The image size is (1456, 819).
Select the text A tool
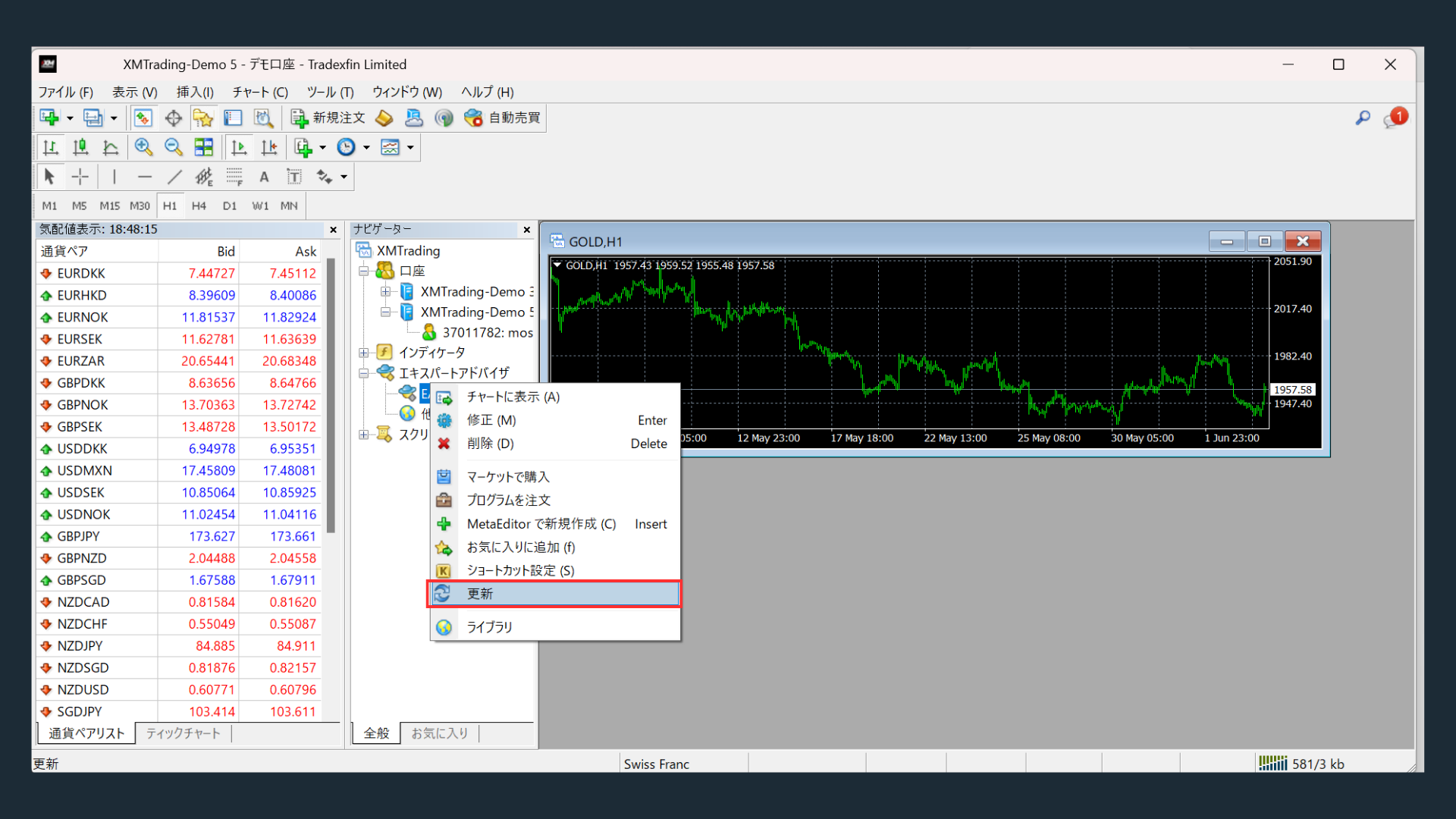point(264,177)
